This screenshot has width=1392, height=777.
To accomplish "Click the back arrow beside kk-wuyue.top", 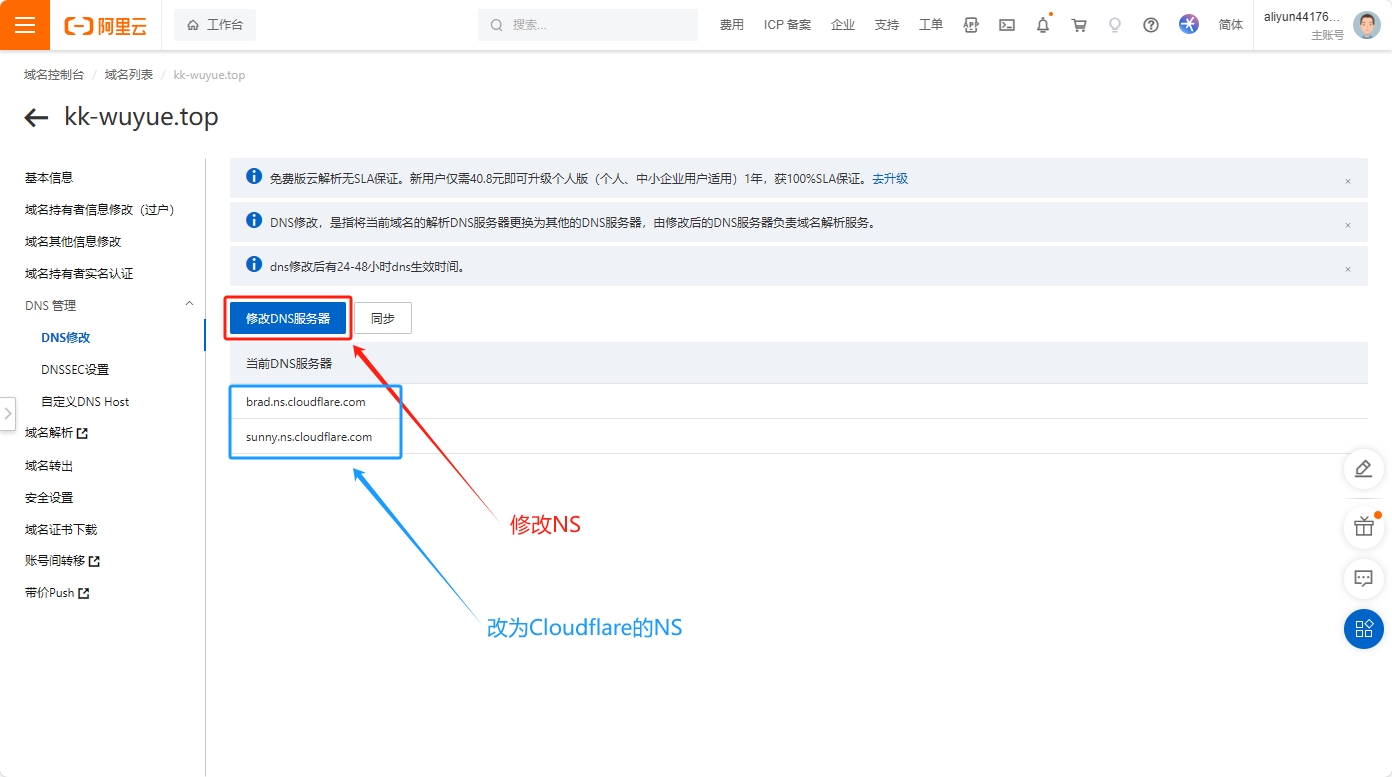I will pyautogui.click(x=36, y=118).
